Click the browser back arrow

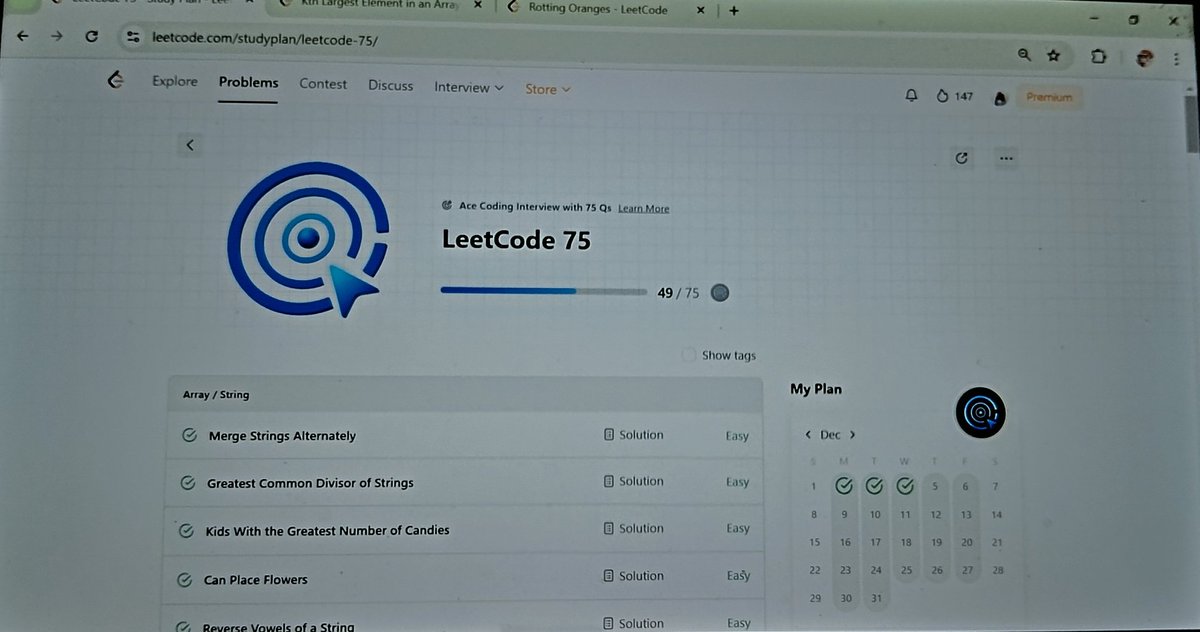point(23,36)
